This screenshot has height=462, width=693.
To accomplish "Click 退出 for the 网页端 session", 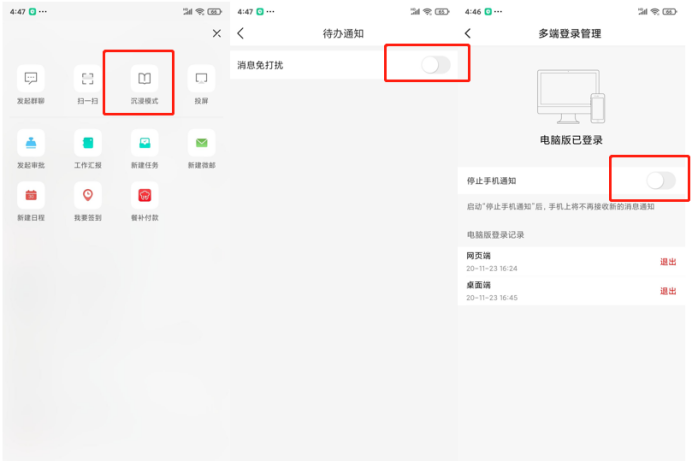I will [x=668, y=262].
